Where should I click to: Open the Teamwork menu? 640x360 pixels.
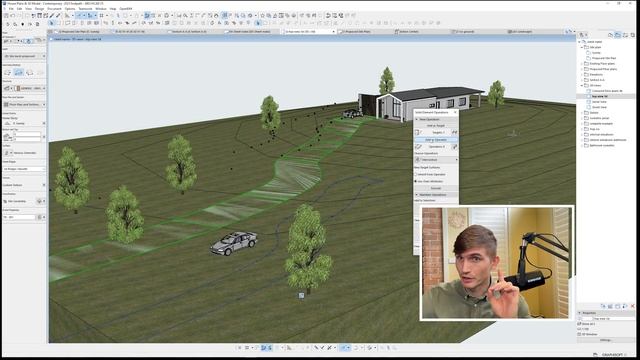coord(85,9)
